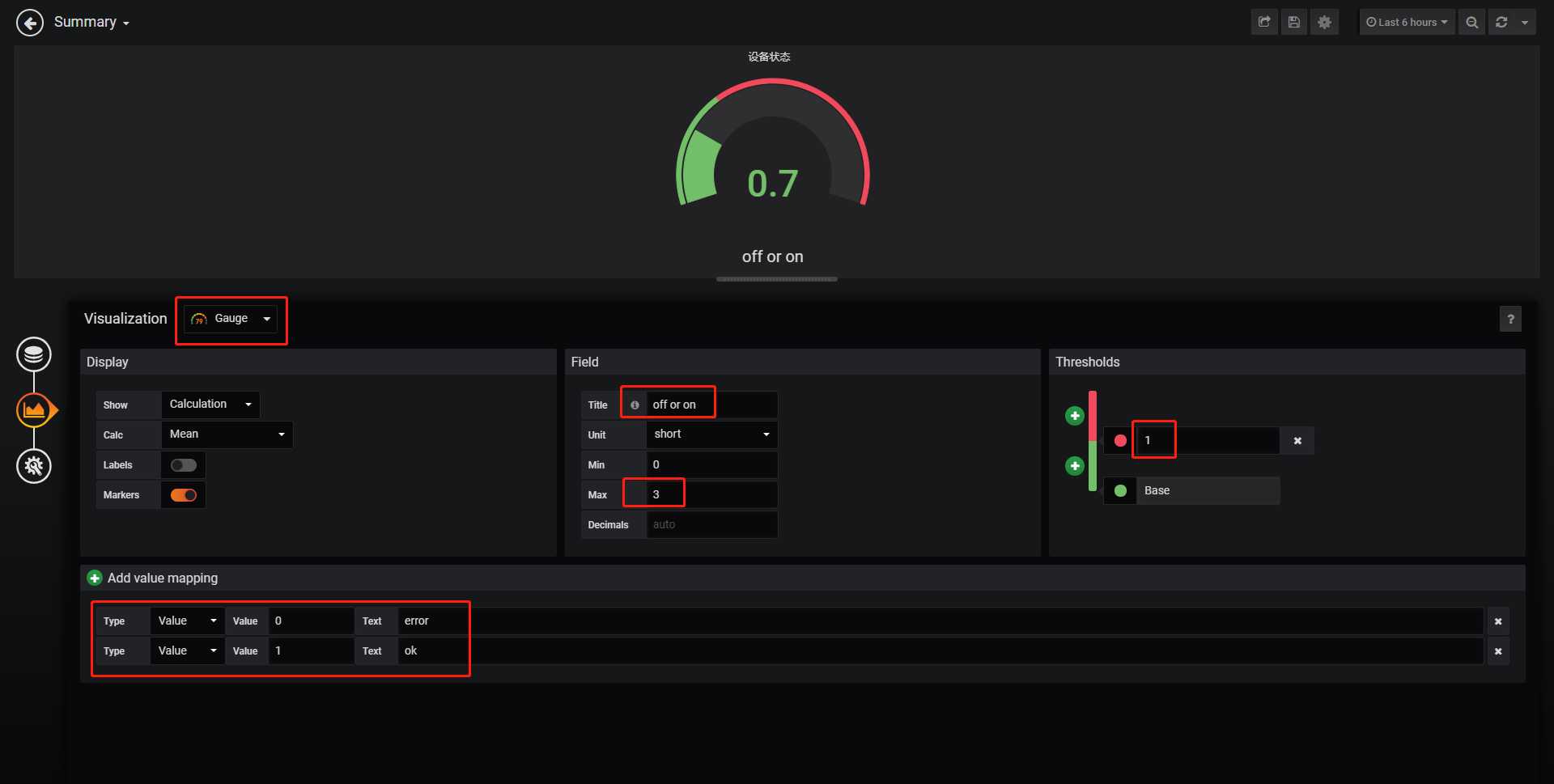The image size is (1554, 784).
Task: Click the Max input field
Action: coord(711,494)
